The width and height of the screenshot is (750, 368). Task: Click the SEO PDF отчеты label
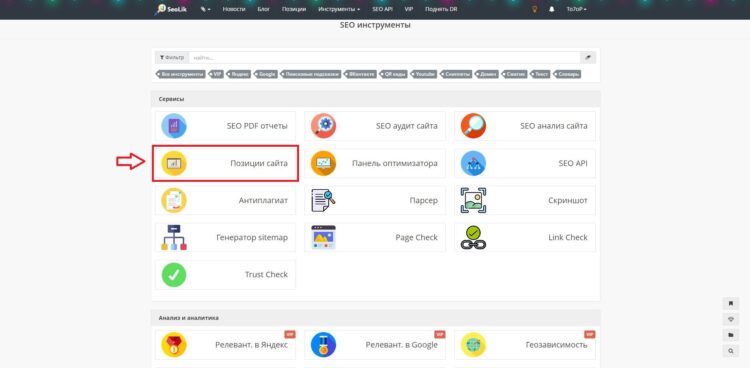click(x=257, y=126)
